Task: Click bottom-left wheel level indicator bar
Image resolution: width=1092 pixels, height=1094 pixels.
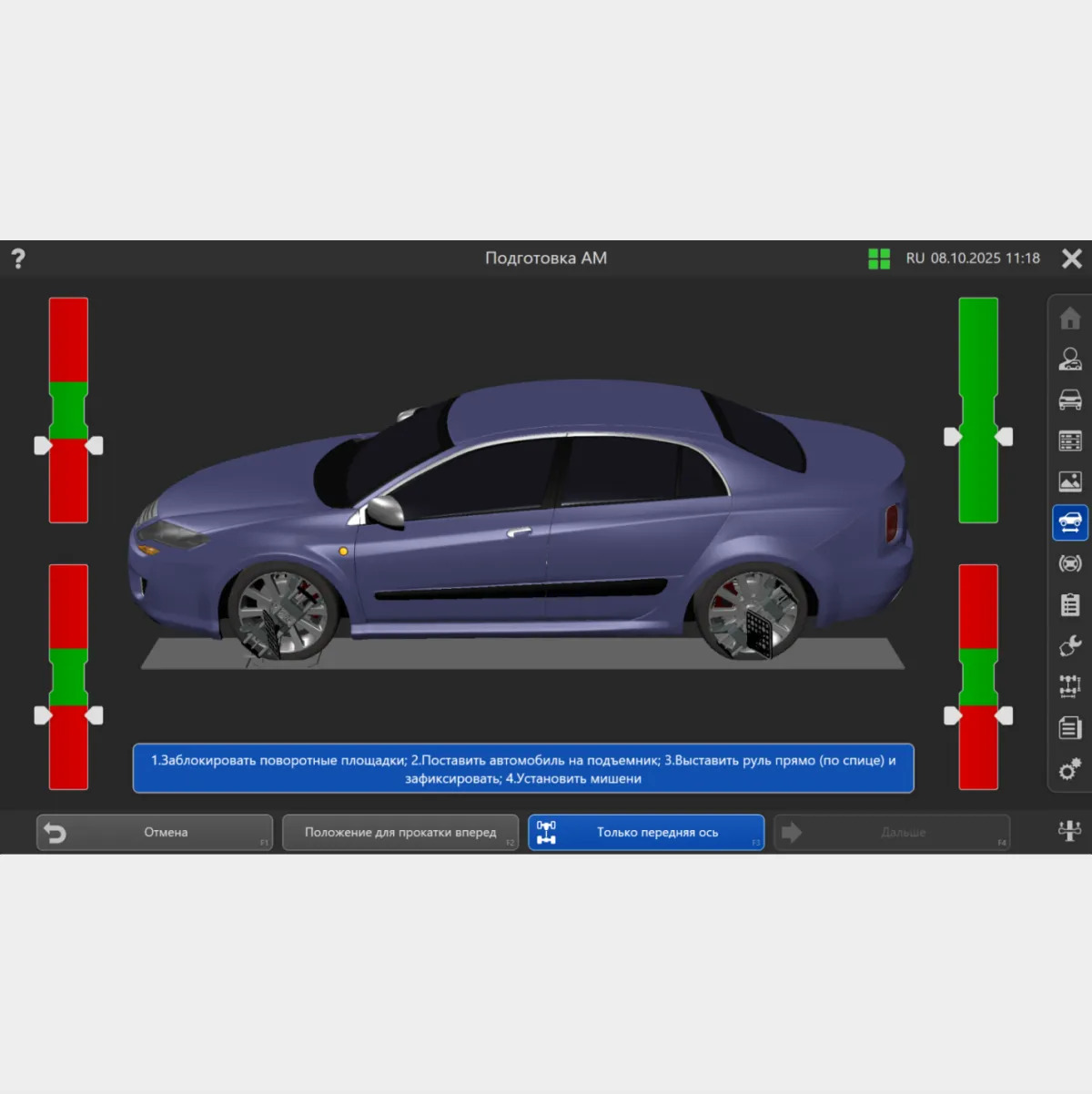Action: [x=68, y=677]
